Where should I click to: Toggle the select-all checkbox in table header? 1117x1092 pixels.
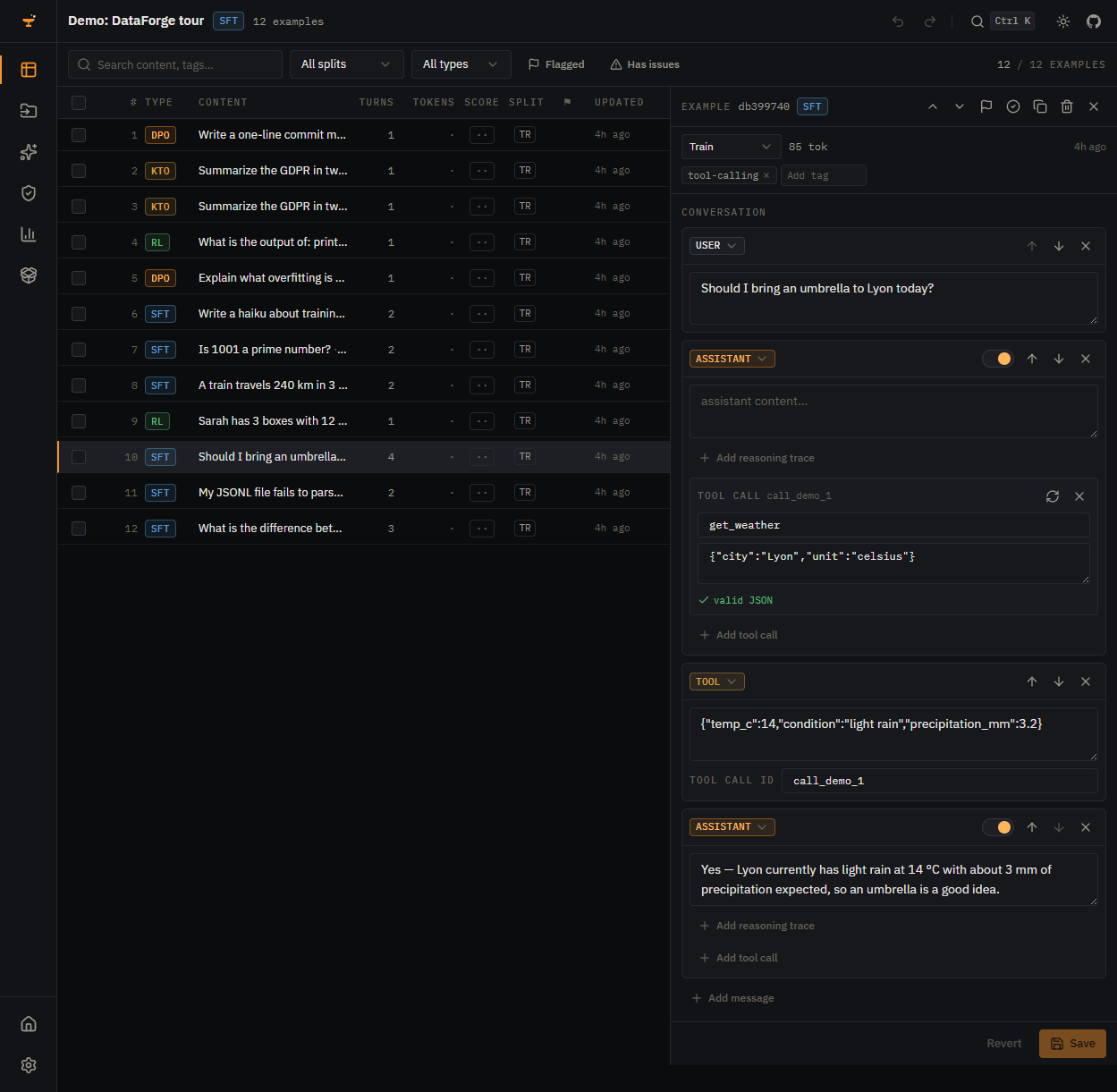click(x=79, y=103)
